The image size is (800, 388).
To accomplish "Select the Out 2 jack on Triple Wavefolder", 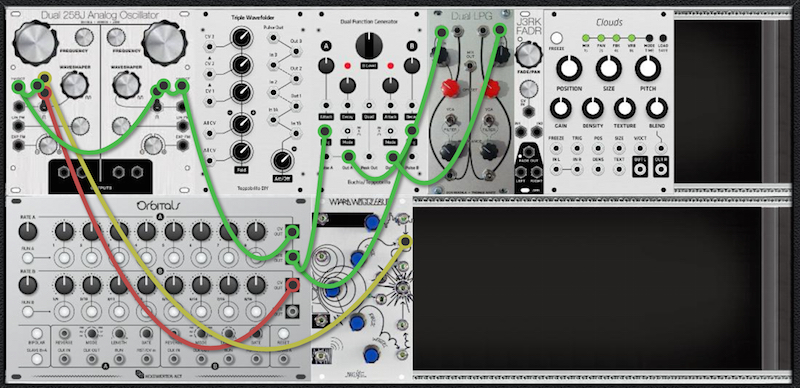I will click(x=295, y=78).
